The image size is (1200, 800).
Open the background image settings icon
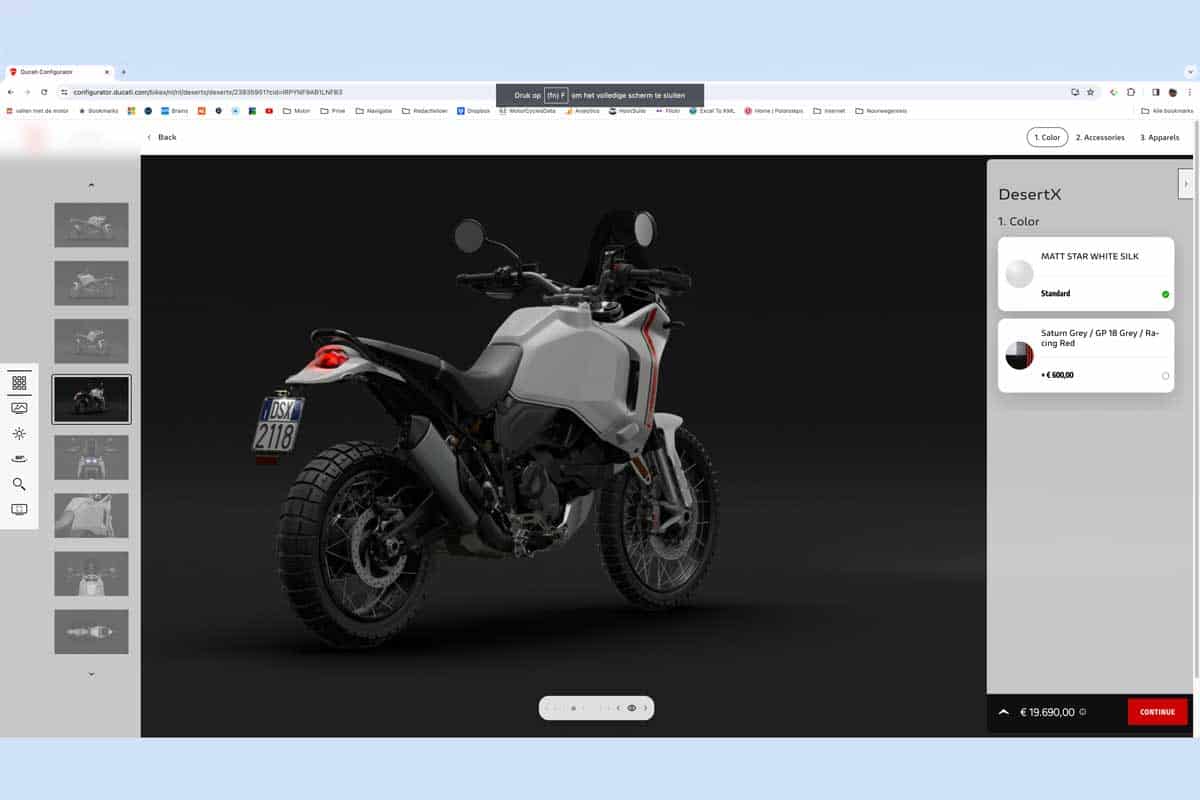coord(20,407)
